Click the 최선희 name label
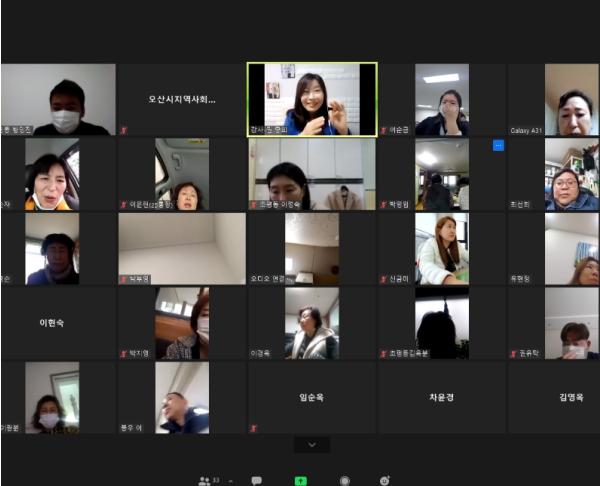600x486 pixels. [x=520, y=205]
